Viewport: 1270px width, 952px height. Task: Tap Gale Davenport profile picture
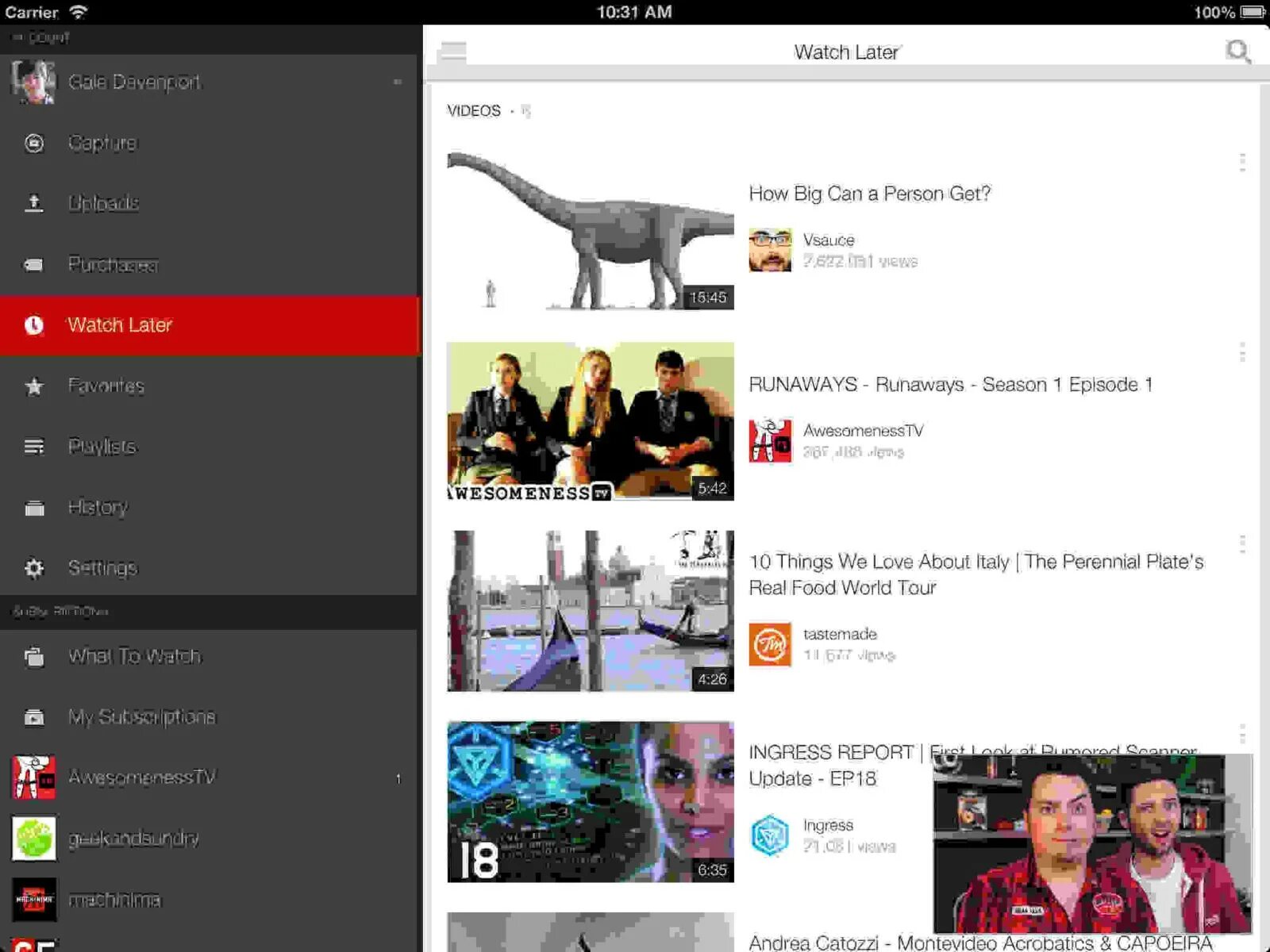(34, 83)
